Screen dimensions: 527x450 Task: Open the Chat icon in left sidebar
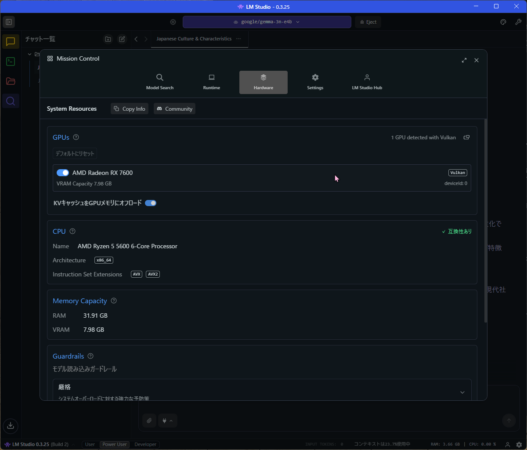tap(10, 42)
